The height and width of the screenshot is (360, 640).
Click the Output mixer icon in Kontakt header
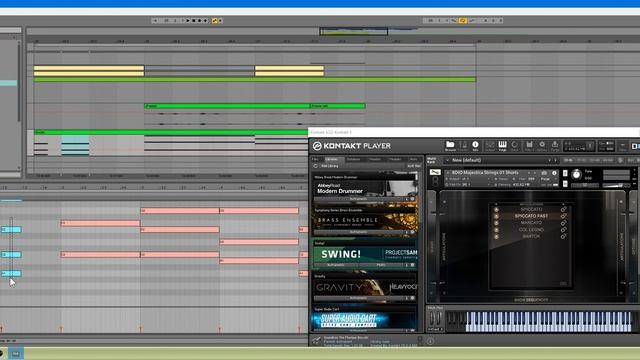coord(490,145)
